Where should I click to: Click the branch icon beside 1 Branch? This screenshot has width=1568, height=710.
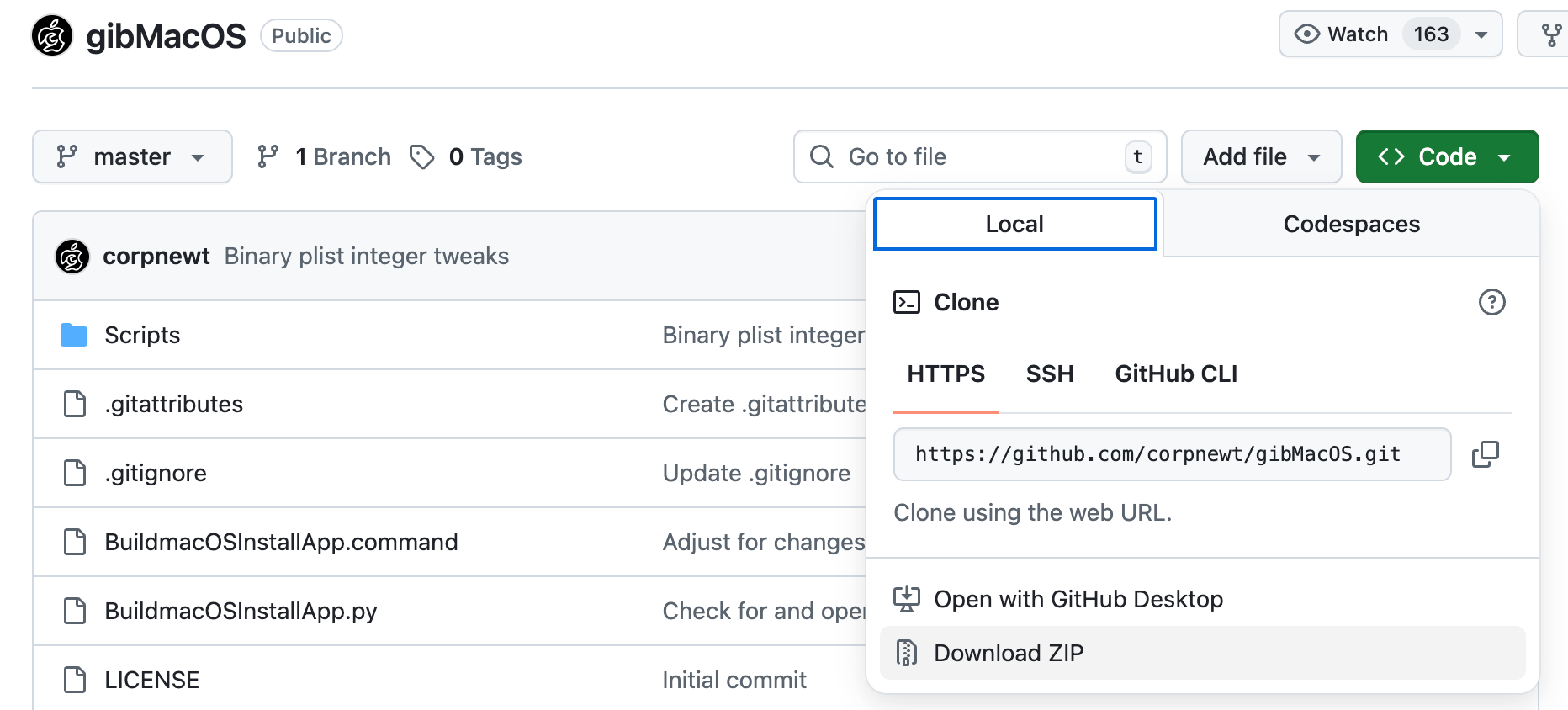[x=268, y=157]
